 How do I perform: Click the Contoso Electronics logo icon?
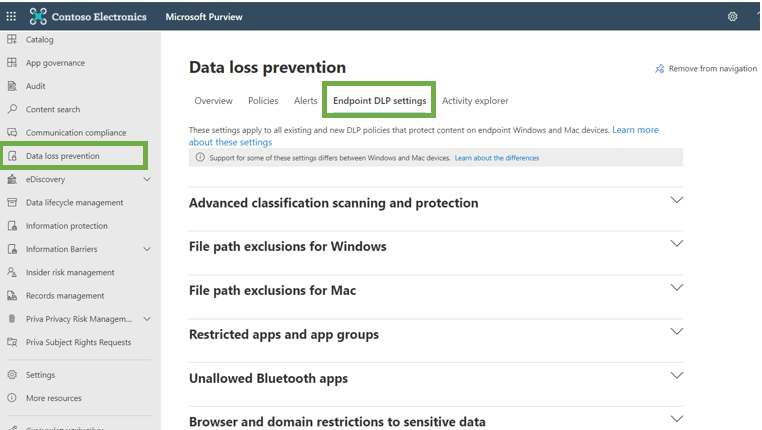pyautogui.click(x=39, y=16)
